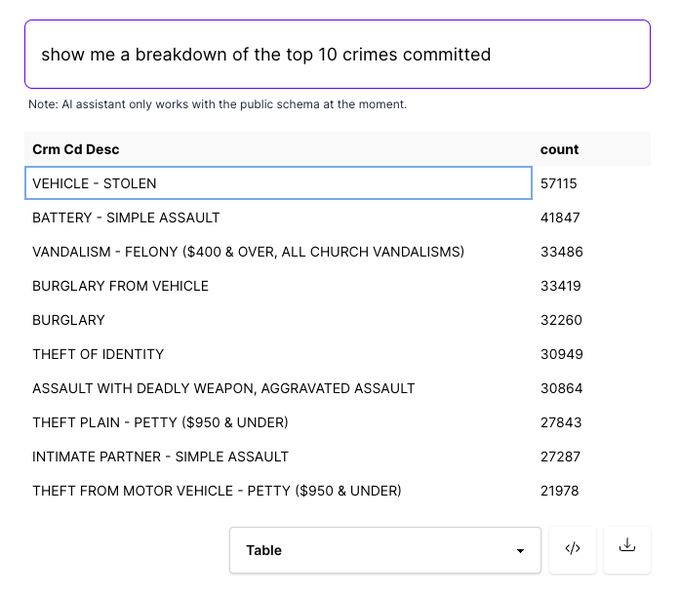Image resolution: width=680 pixels, height=598 pixels.
Task: Click the VANDALISM - FELONY row description
Action: [248, 252]
